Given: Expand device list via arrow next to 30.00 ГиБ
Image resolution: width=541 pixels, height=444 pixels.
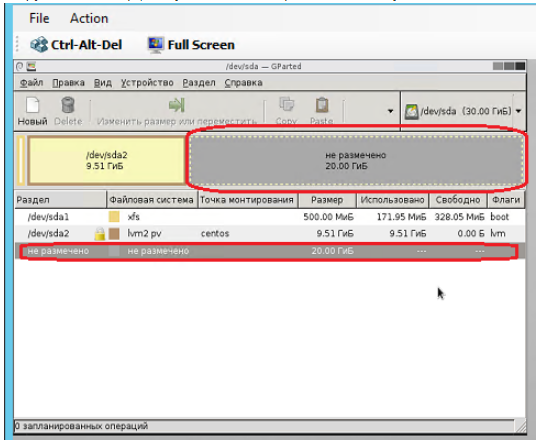Looking at the screenshot, I should pos(518,111).
